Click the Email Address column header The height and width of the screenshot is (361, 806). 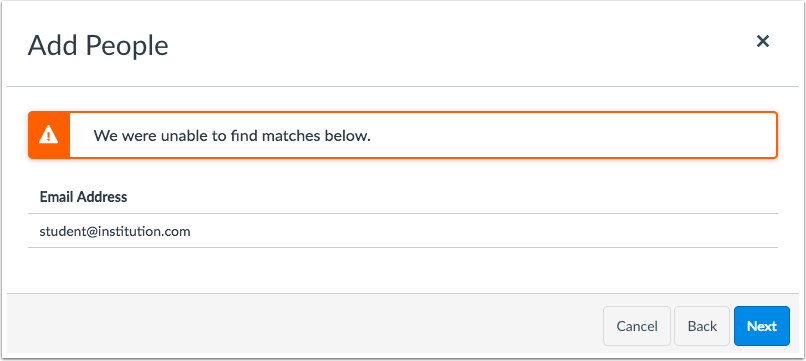pos(83,196)
